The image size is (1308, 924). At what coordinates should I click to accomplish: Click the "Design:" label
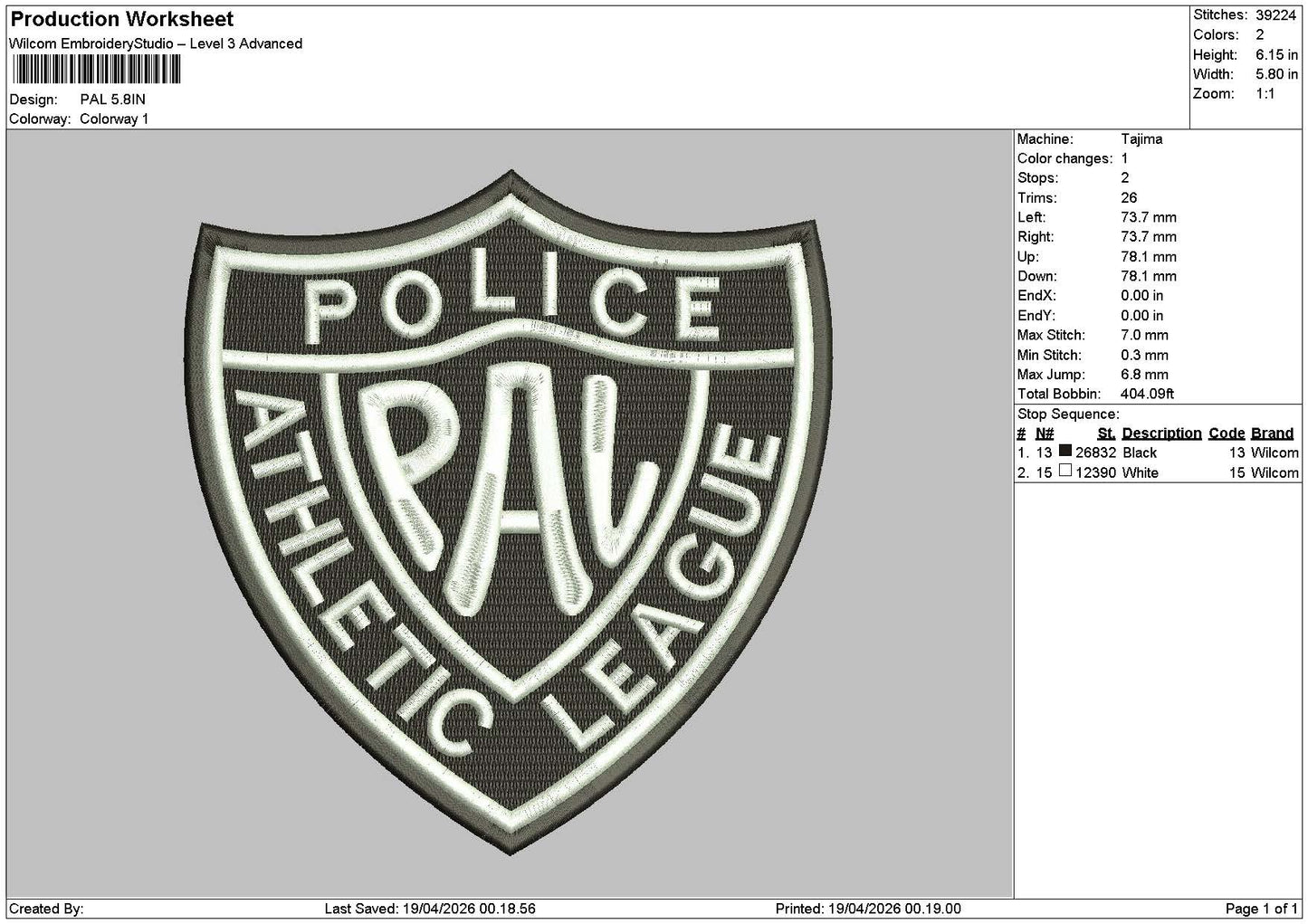[33, 100]
